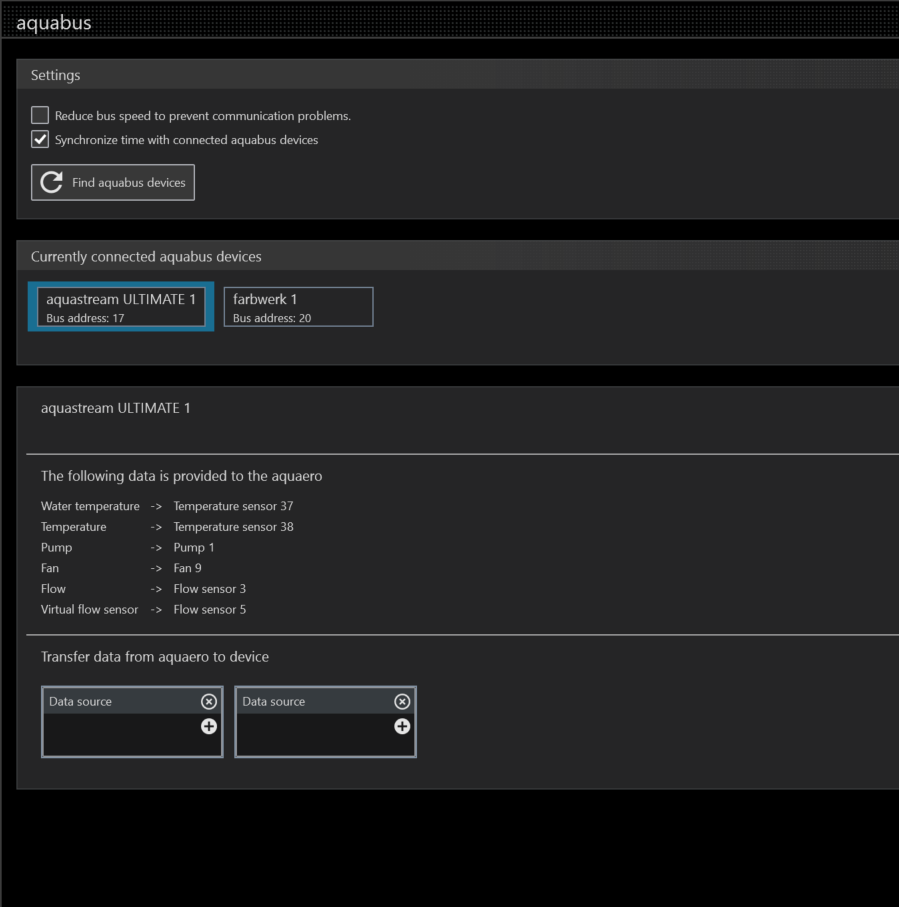Select the aquastream ULTIMATE 1 device tile
The height and width of the screenshot is (907, 899).
click(x=121, y=307)
